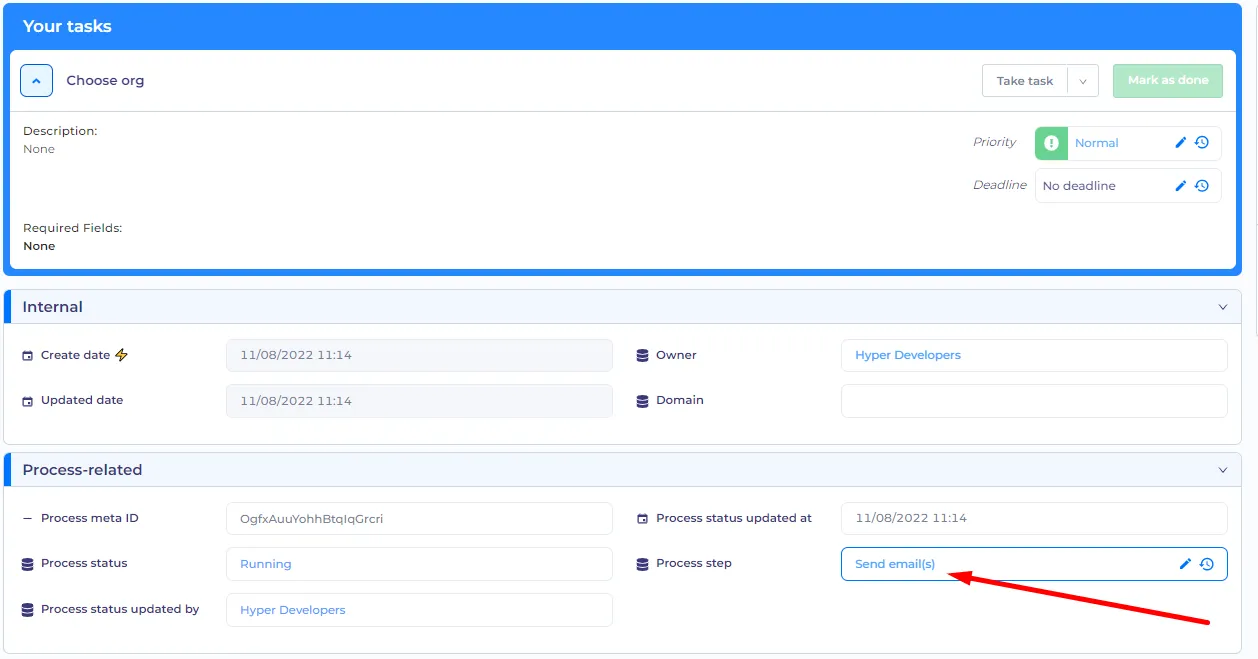
Task: Click the Updated date value field
Action: 419,401
